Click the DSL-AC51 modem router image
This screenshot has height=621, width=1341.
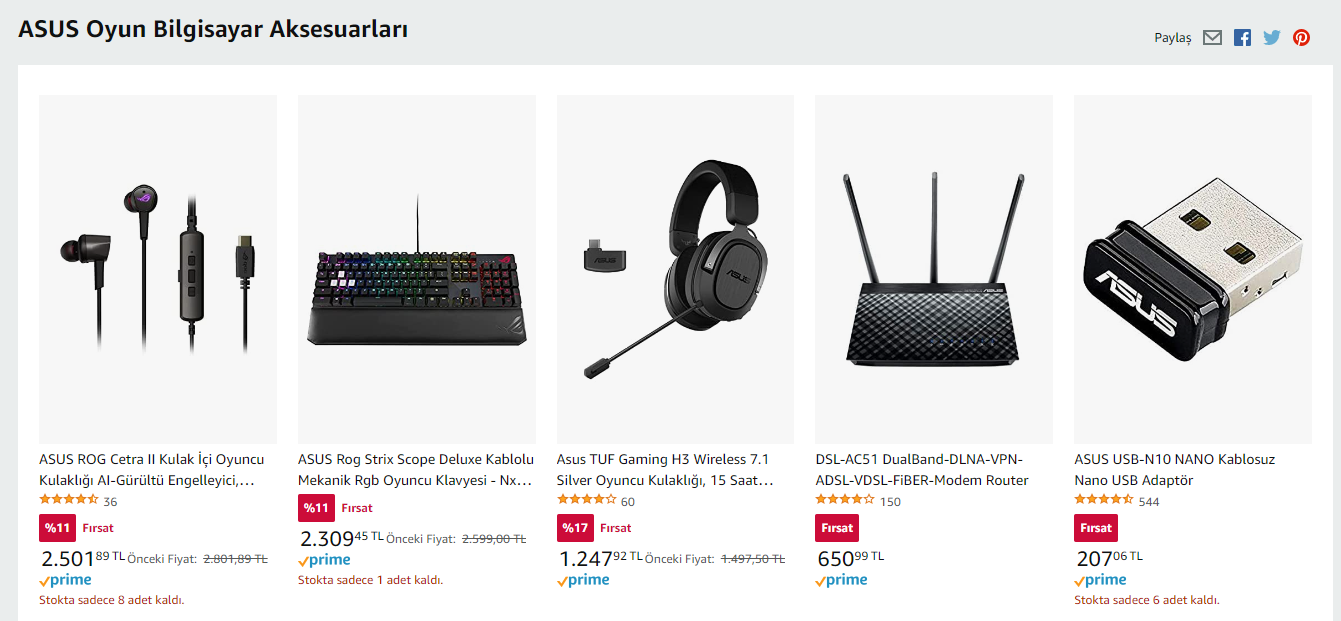click(x=933, y=269)
